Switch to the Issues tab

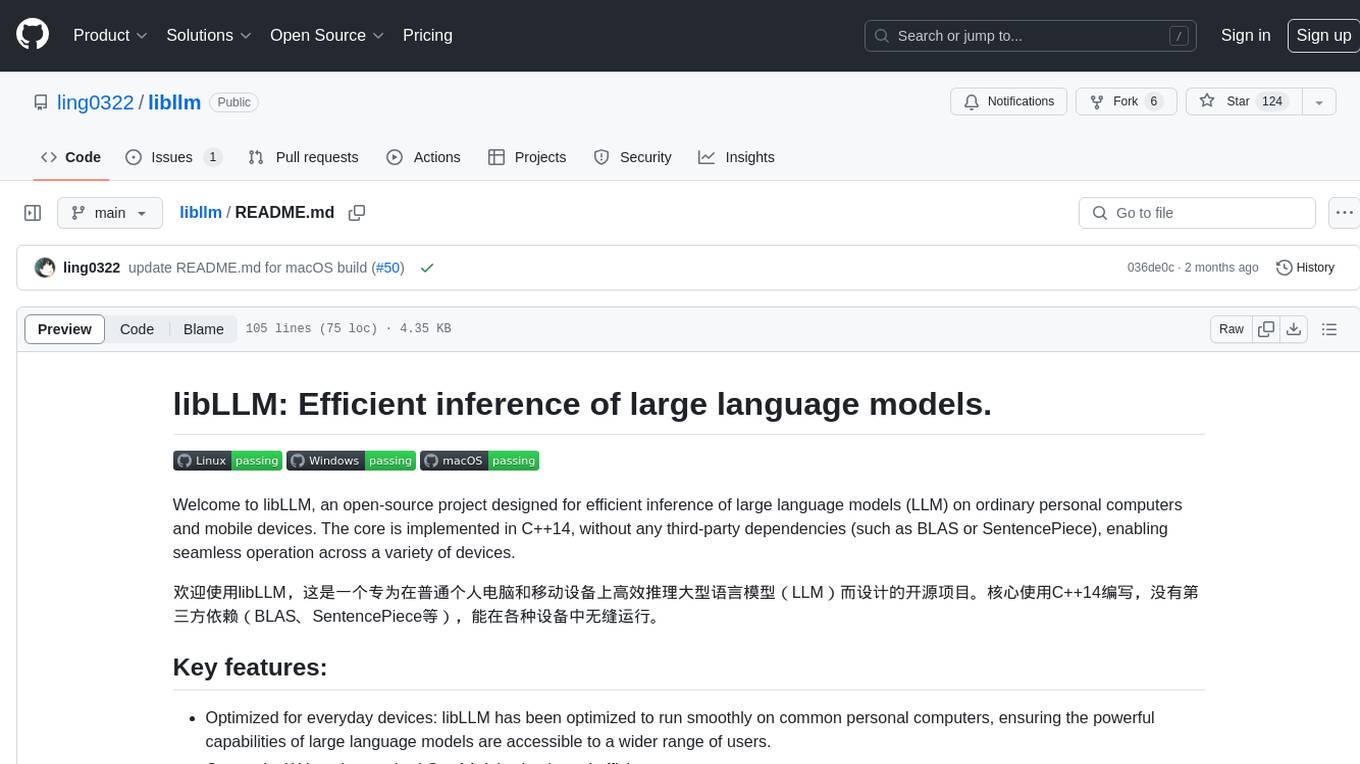tap(173, 157)
